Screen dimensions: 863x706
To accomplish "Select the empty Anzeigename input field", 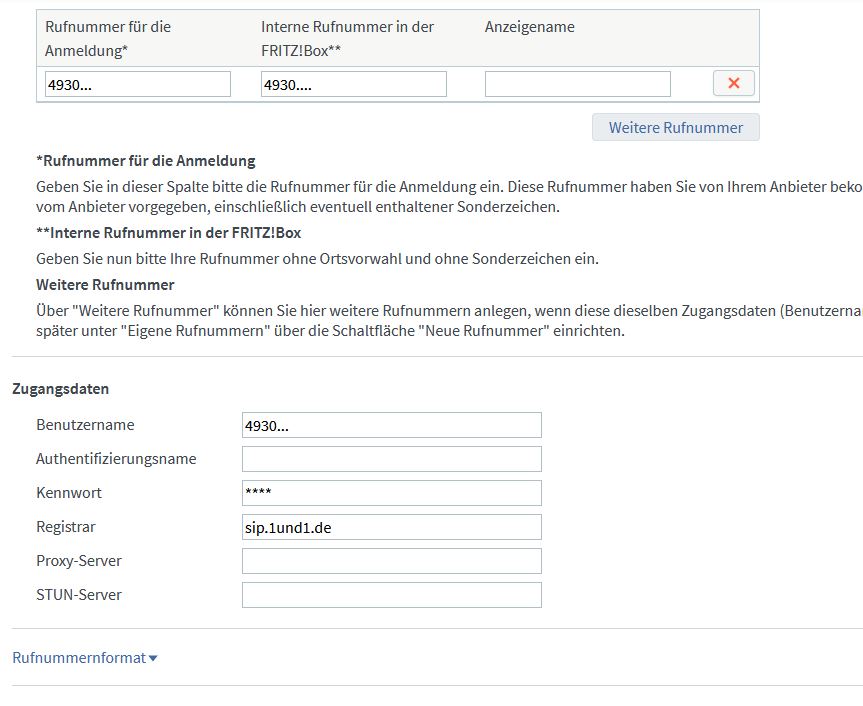I will coord(577,84).
